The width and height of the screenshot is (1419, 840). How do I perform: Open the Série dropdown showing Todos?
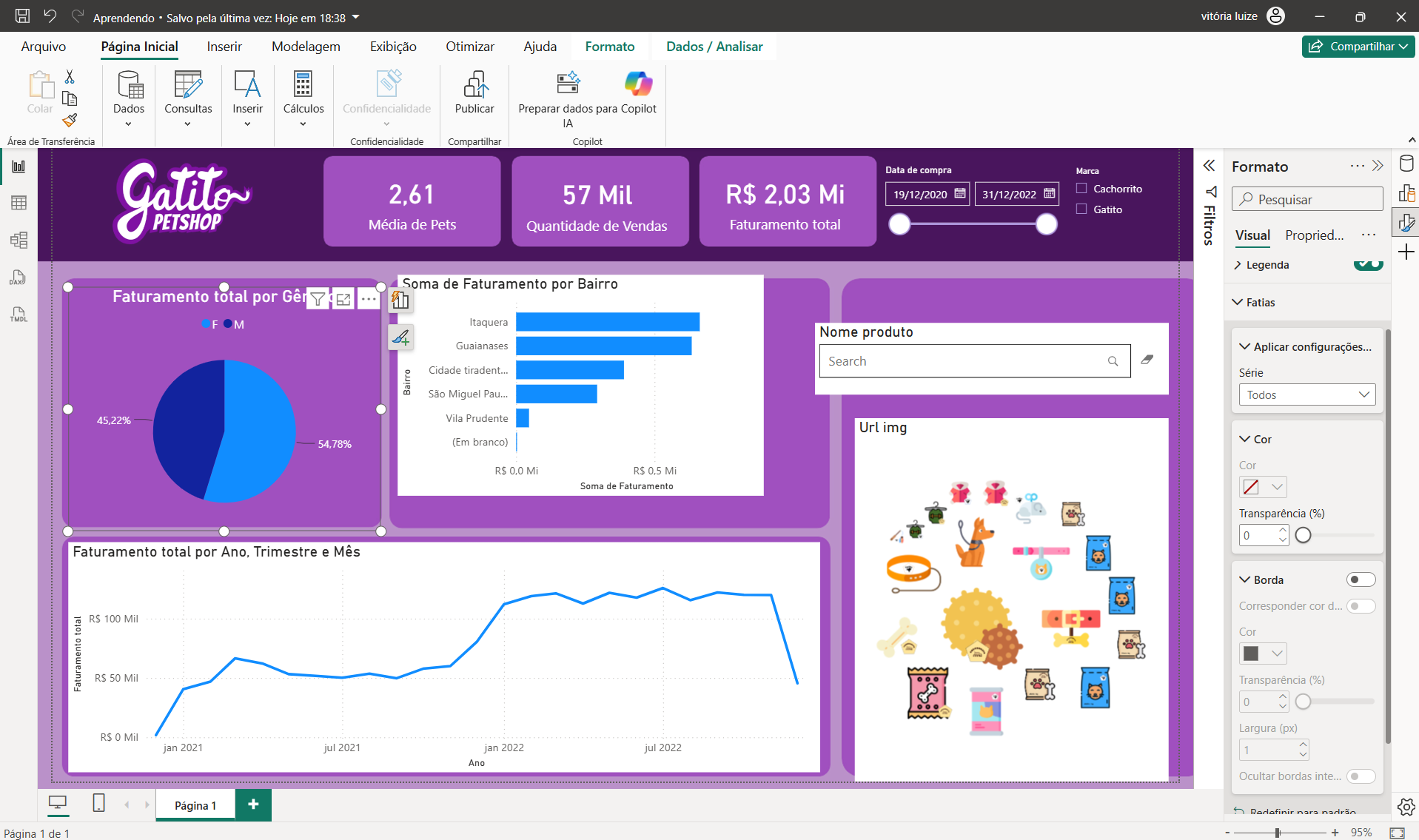point(1306,394)
